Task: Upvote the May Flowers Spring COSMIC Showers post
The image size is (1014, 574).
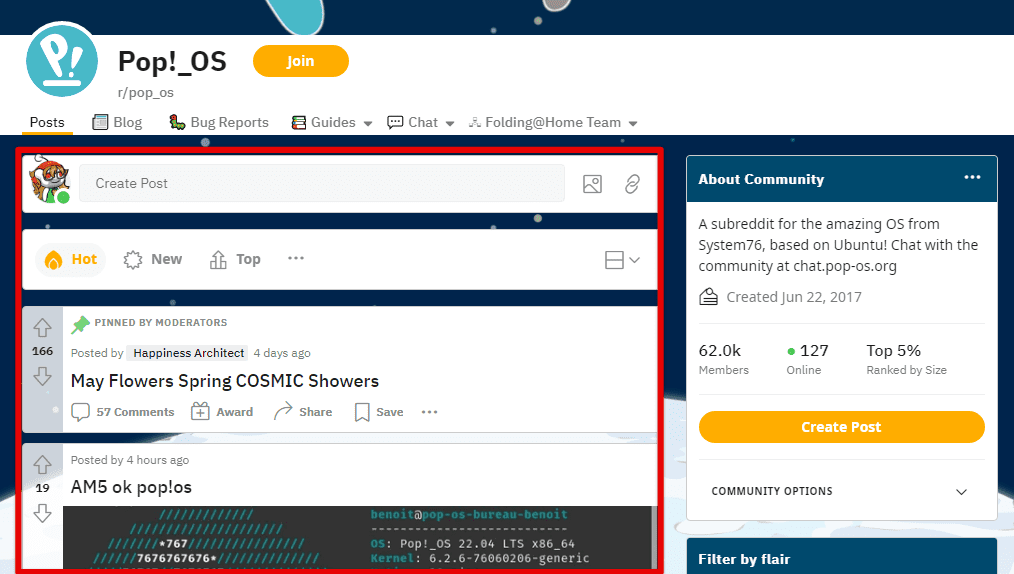Action: [x=43, y=328]
